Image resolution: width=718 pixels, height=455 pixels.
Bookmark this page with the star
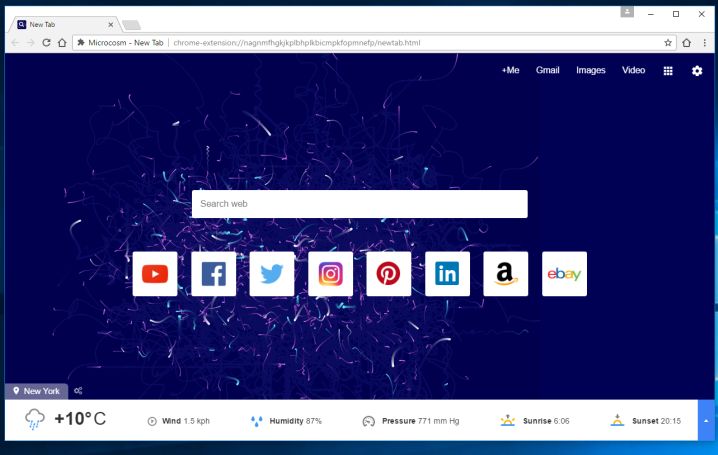(668, 43)
